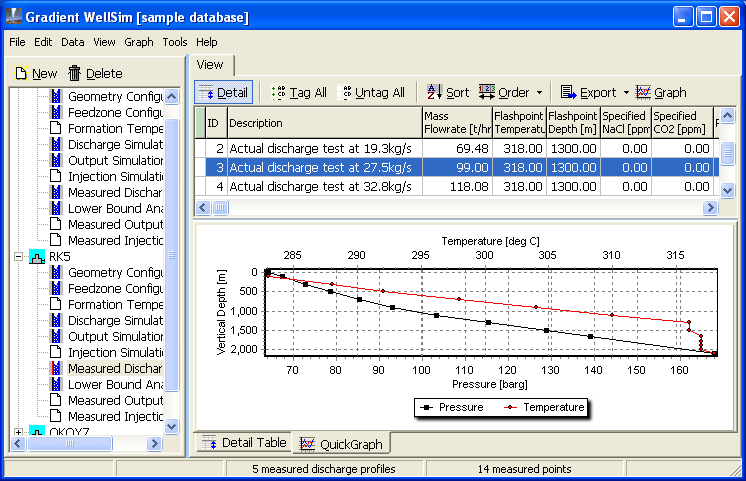Open the File menu

[17, 42]
